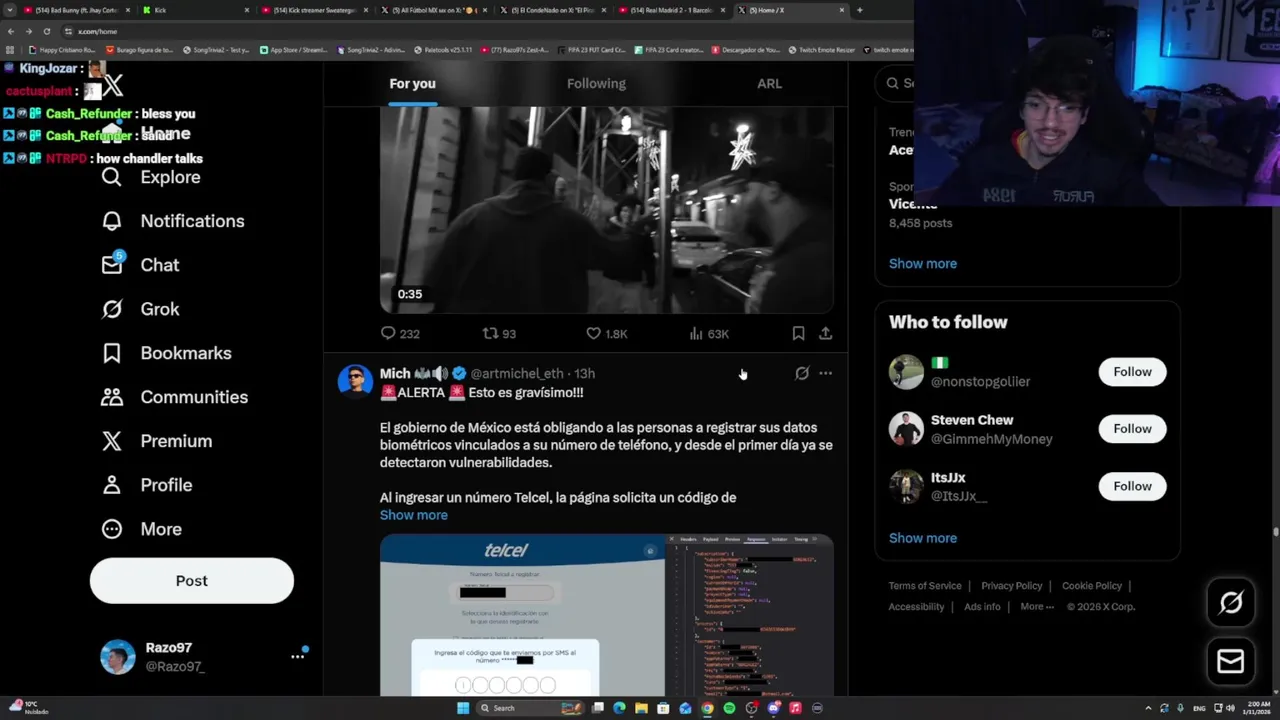Open Spotify from taskbar

[x=729, y=708]
